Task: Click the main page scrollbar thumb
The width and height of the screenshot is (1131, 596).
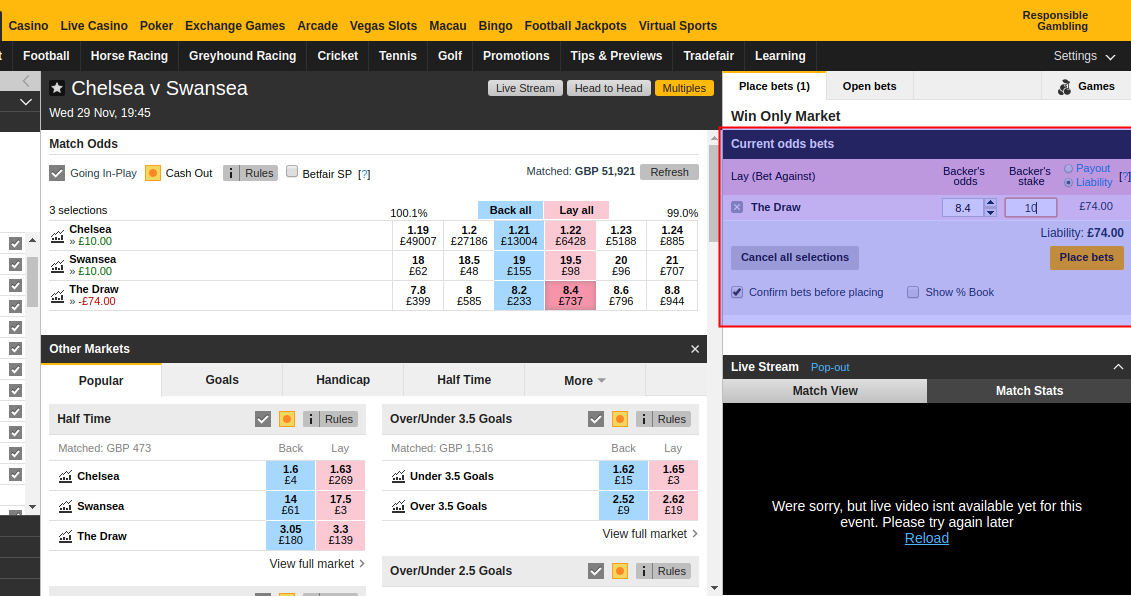Action: [x=714, y=195]
